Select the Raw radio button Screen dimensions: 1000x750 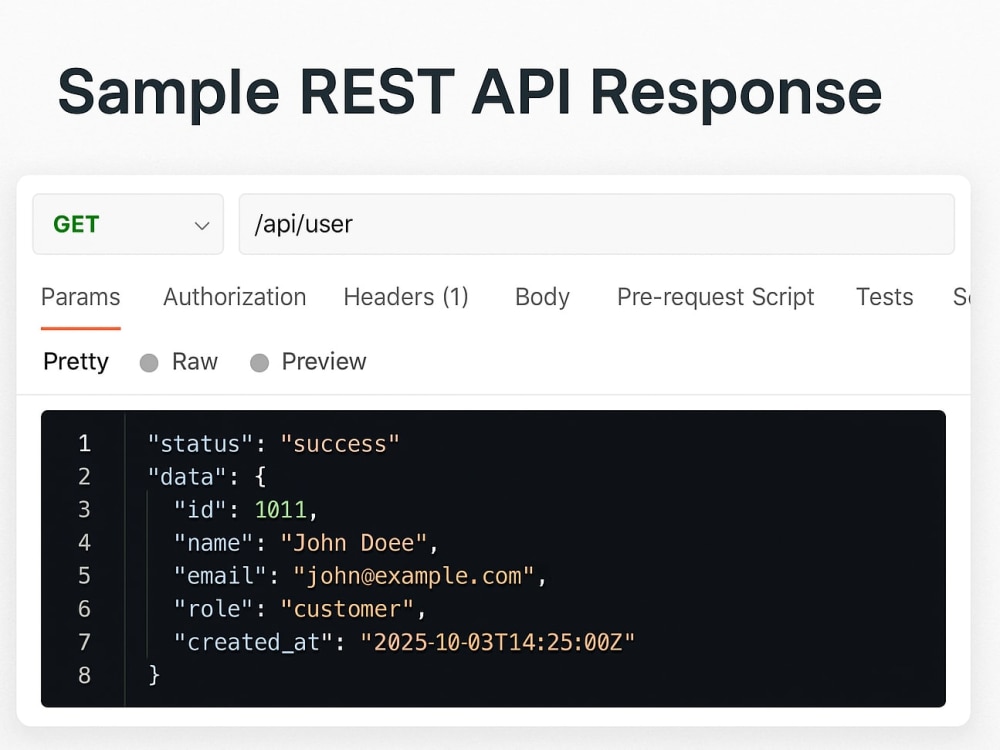(x=149, y=363)
